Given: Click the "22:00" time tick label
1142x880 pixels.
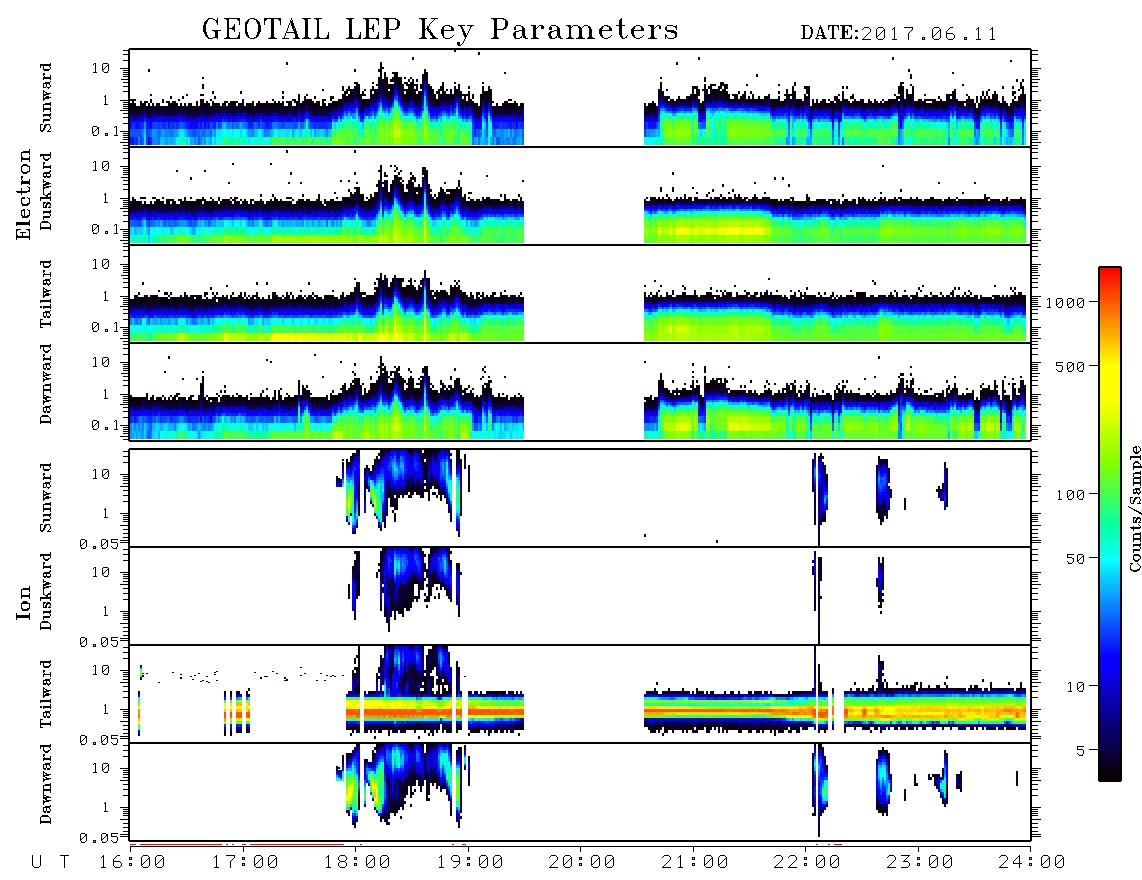Looking at the screenshot, I should [807, 863].
